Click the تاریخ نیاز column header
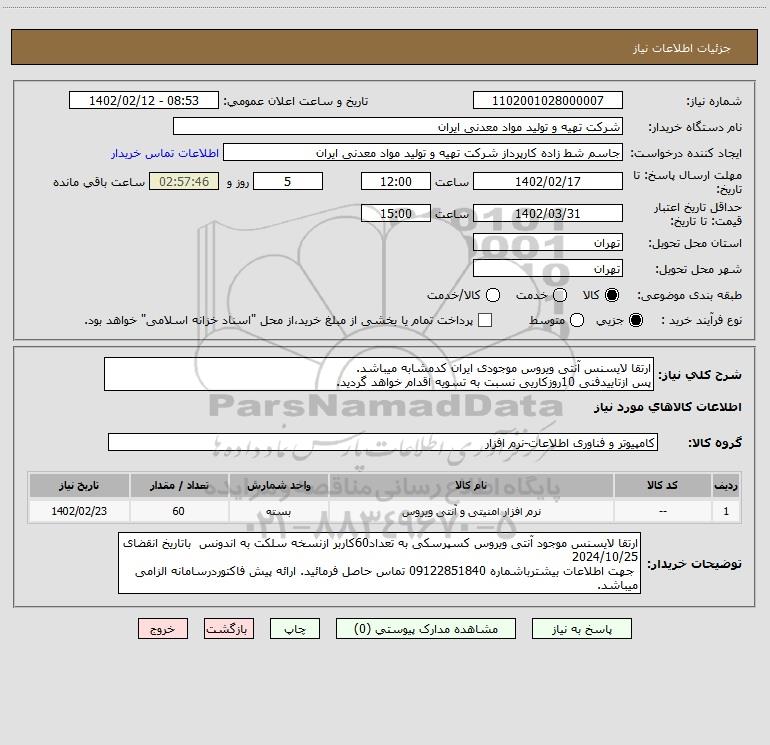The image size is (770, 745). coord(79,486)
